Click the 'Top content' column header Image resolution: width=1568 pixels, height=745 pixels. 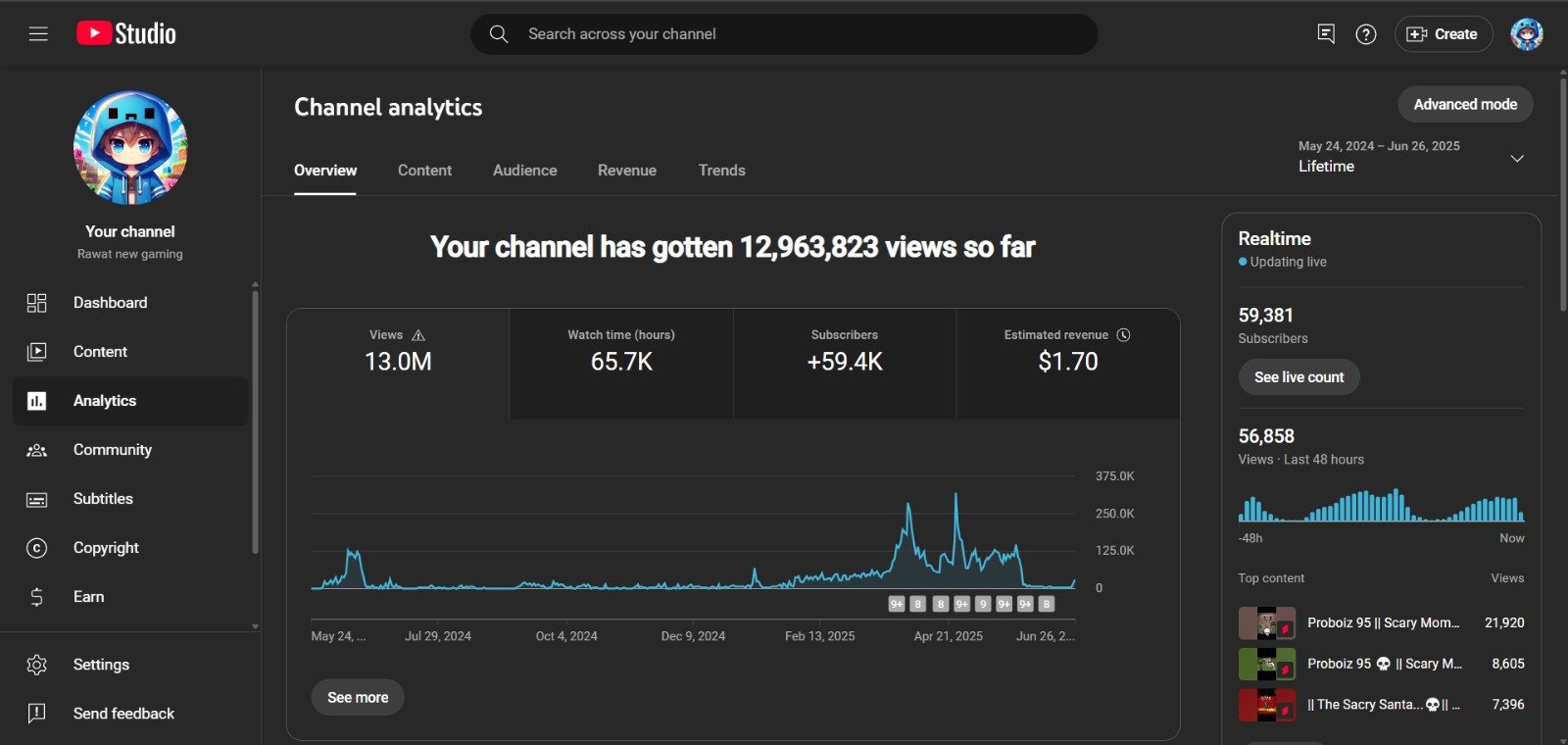tap(1271, 578)
